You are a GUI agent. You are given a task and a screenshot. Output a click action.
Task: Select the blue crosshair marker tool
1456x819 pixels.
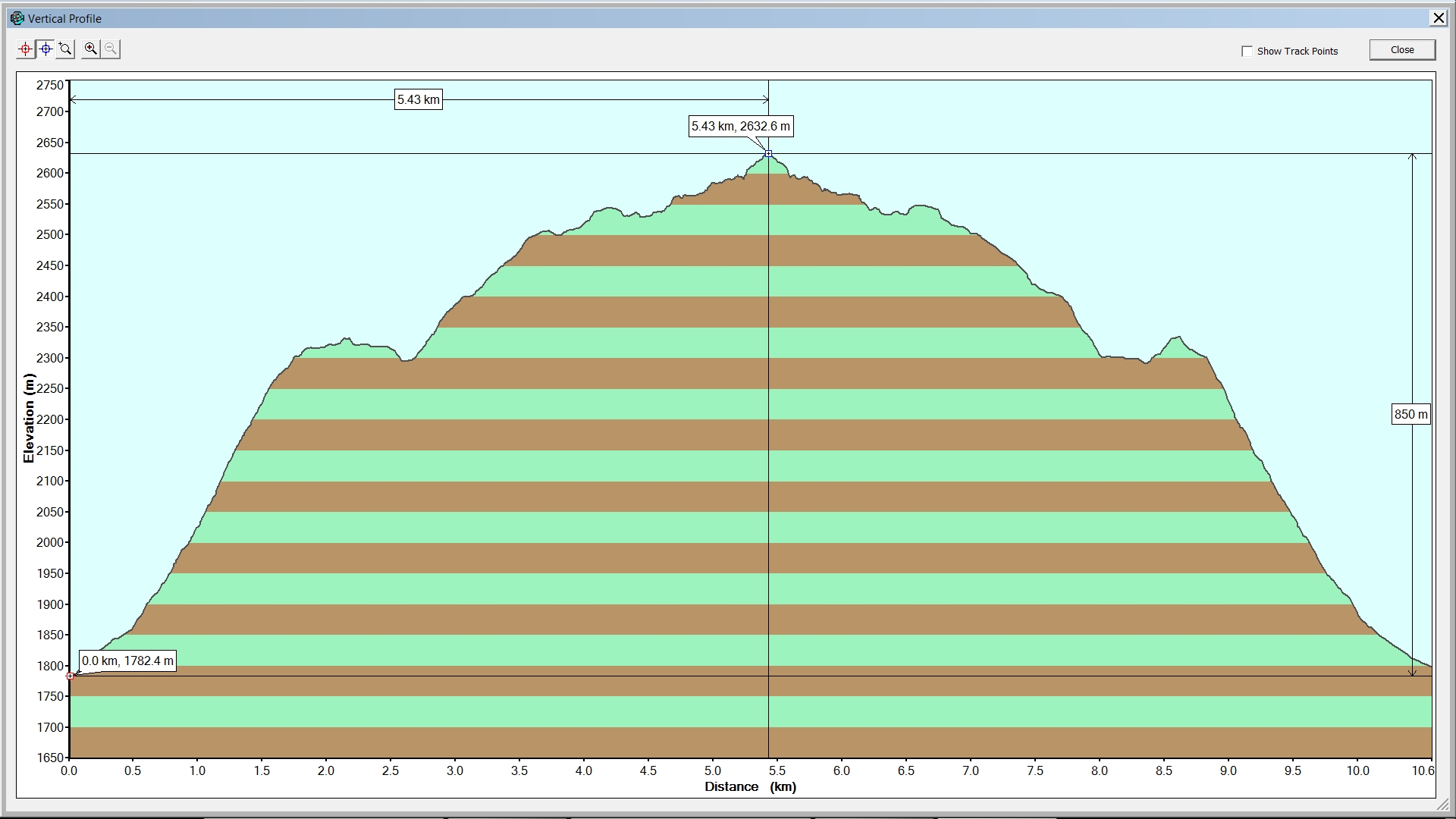tap(46, 49)
